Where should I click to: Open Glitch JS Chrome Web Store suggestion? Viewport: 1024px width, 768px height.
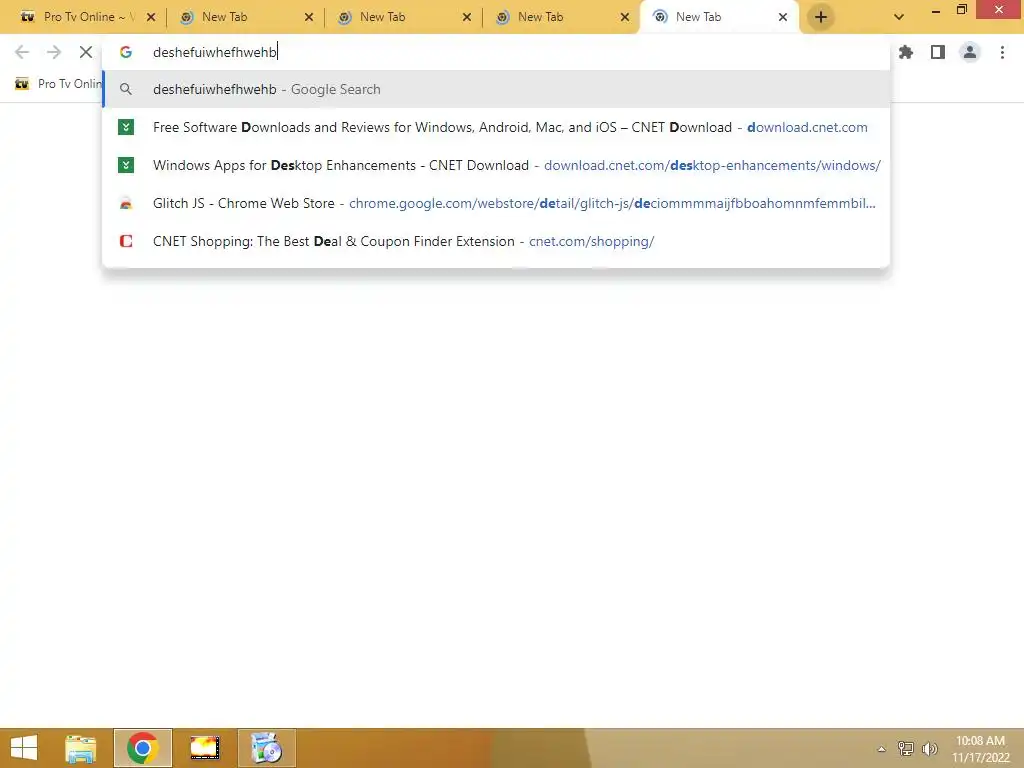[496, 203]
